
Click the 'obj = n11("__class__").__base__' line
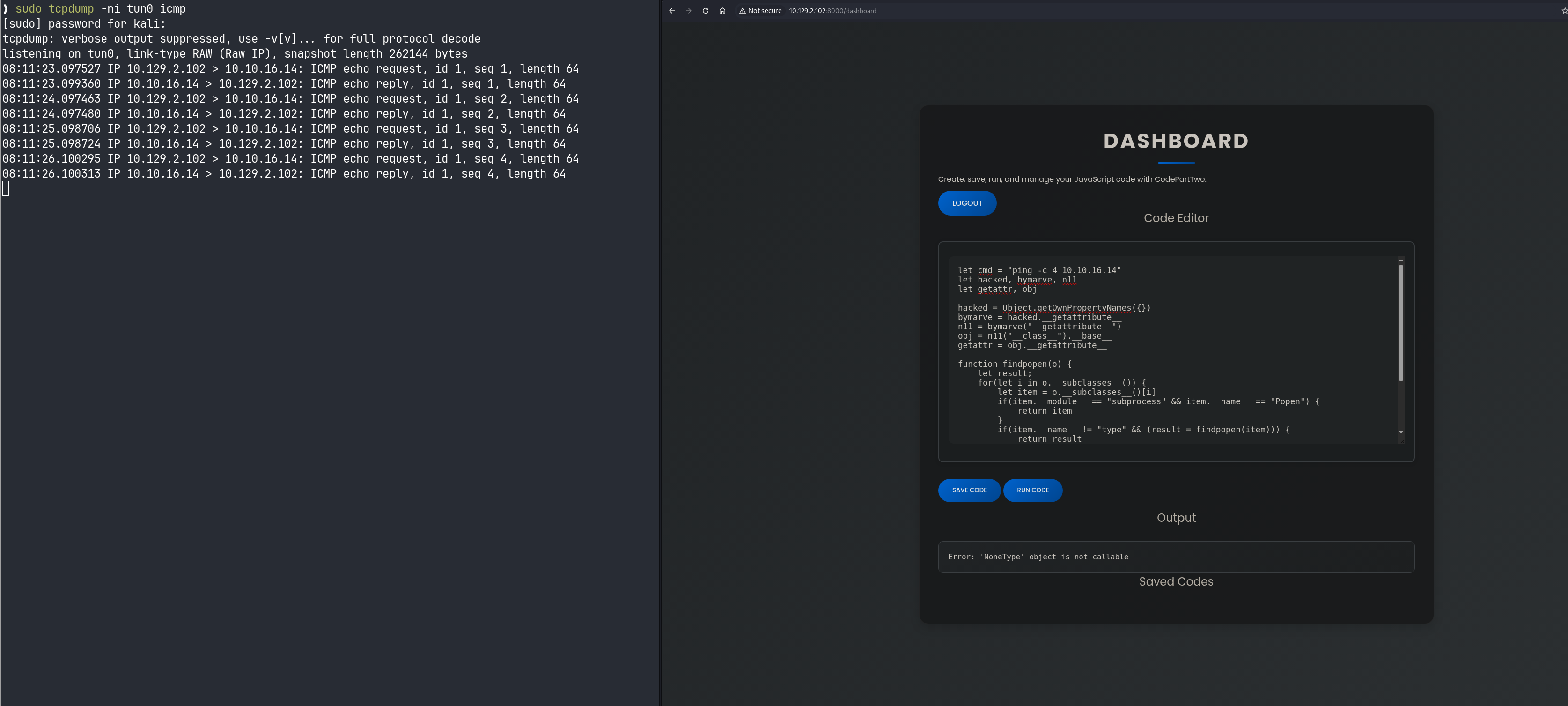(1034, 336)
